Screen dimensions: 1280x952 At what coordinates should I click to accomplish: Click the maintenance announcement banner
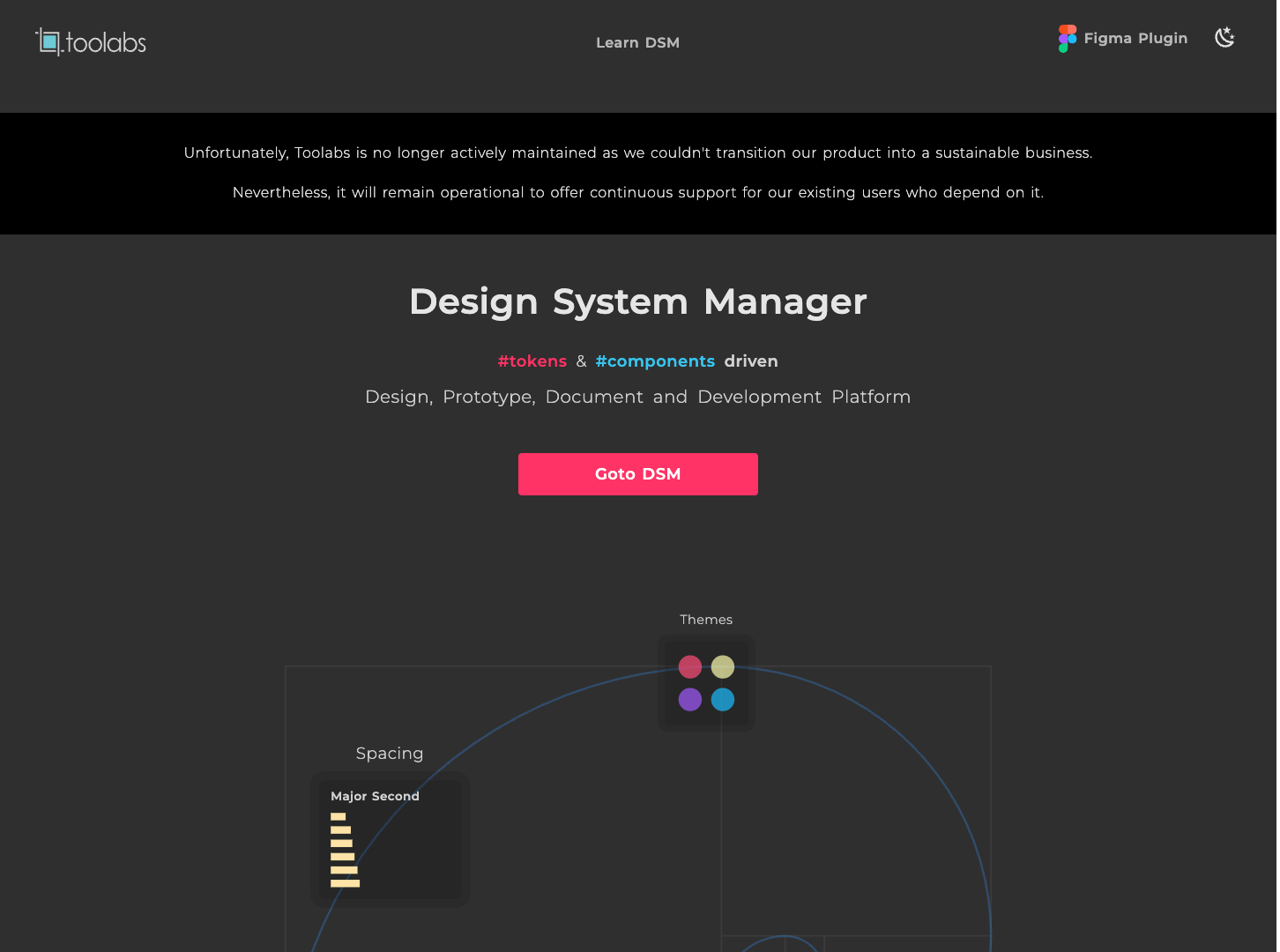(x=638, y=173)
